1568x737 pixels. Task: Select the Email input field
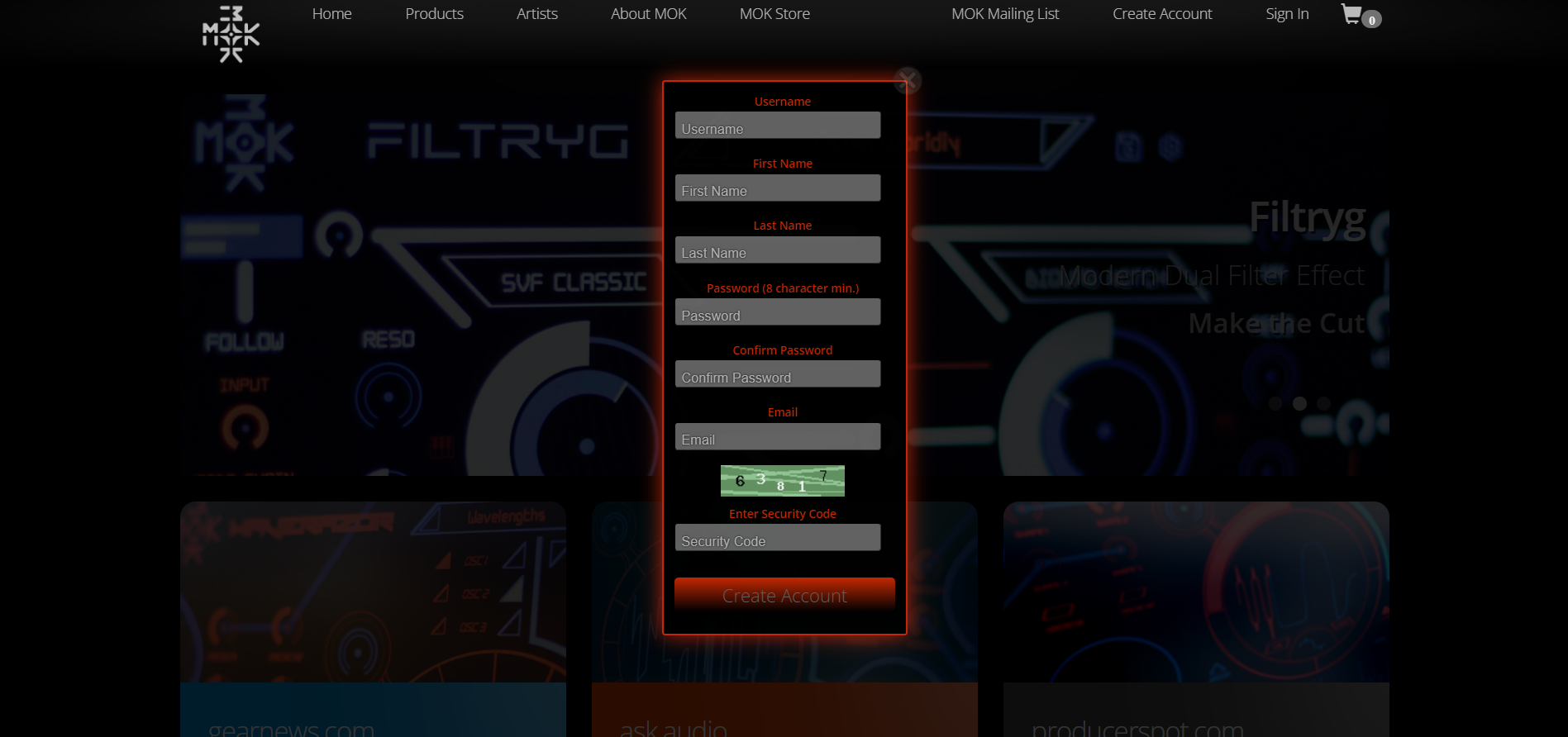[x=778, y=436]
